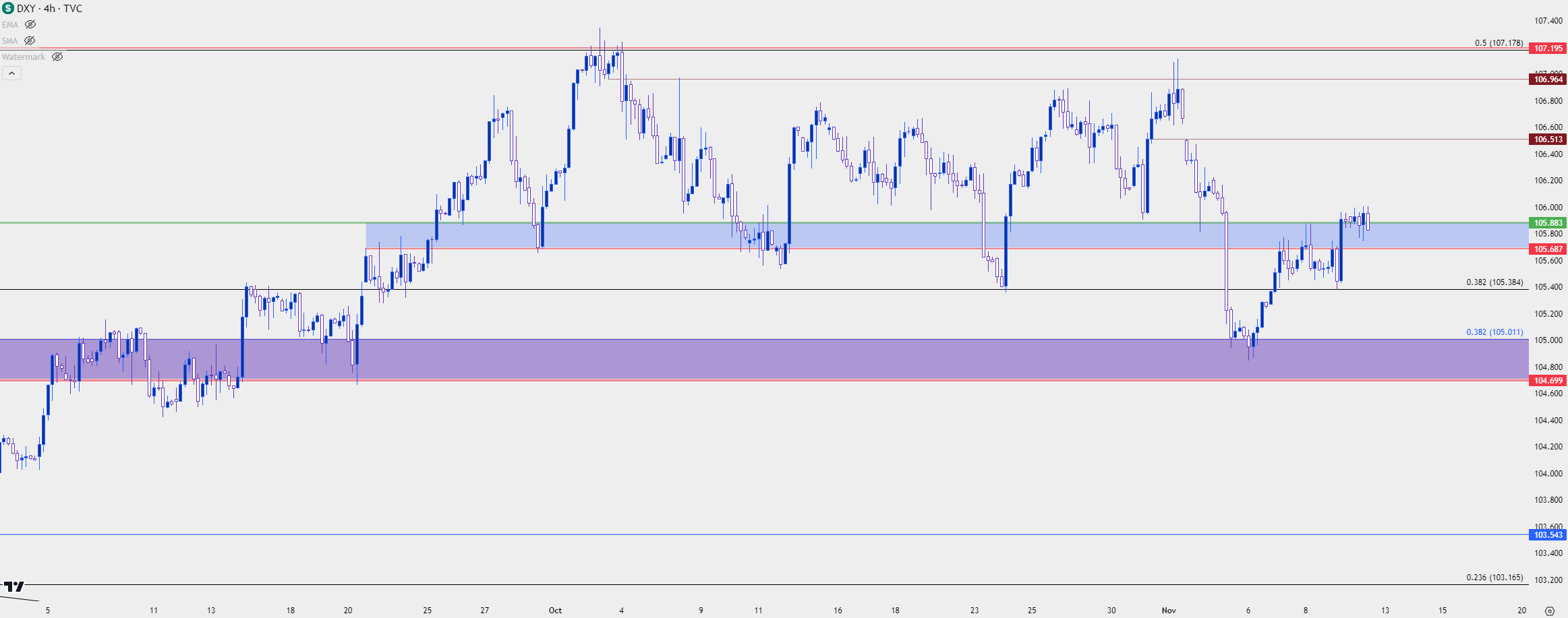
Task: Click blue Fibonacci label 0.382 (105.011)
Action: [x=1494, y=332]
